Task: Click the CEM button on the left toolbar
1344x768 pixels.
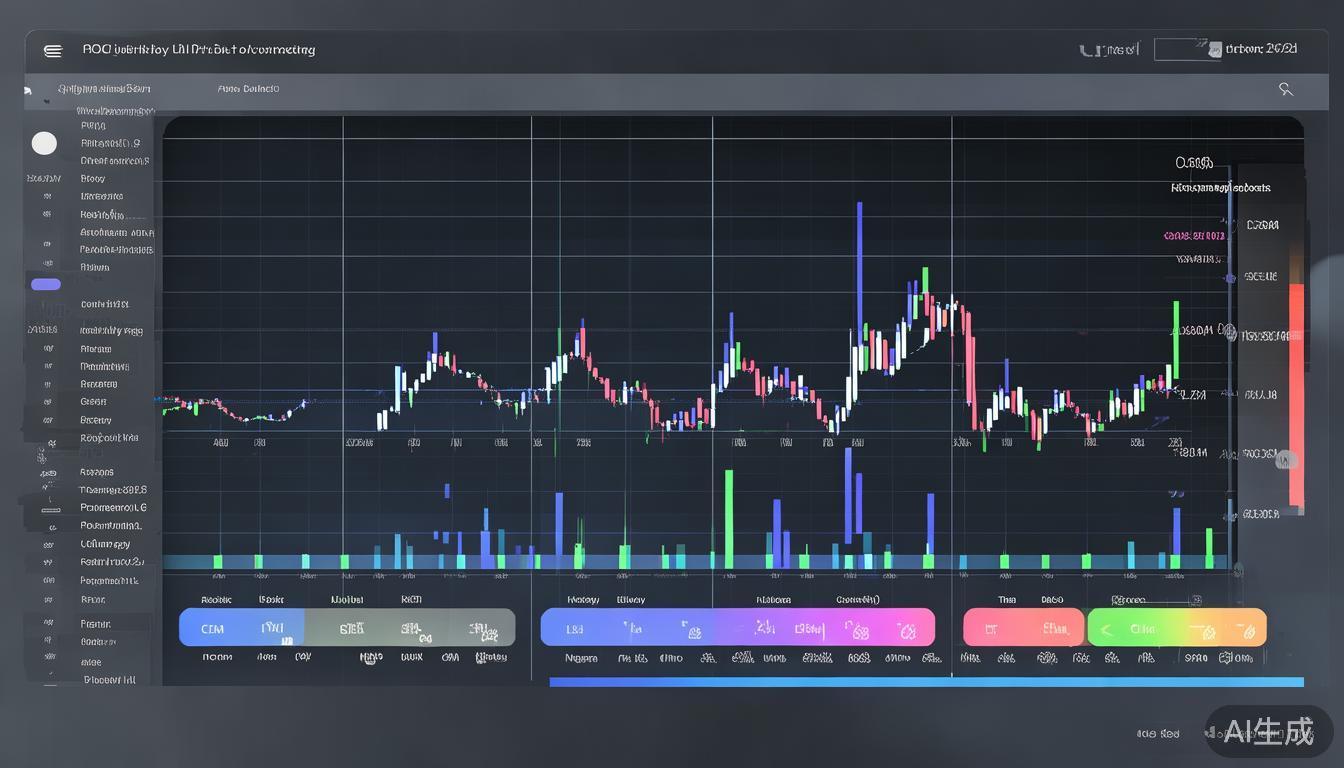Action: [x=214, y=628]
